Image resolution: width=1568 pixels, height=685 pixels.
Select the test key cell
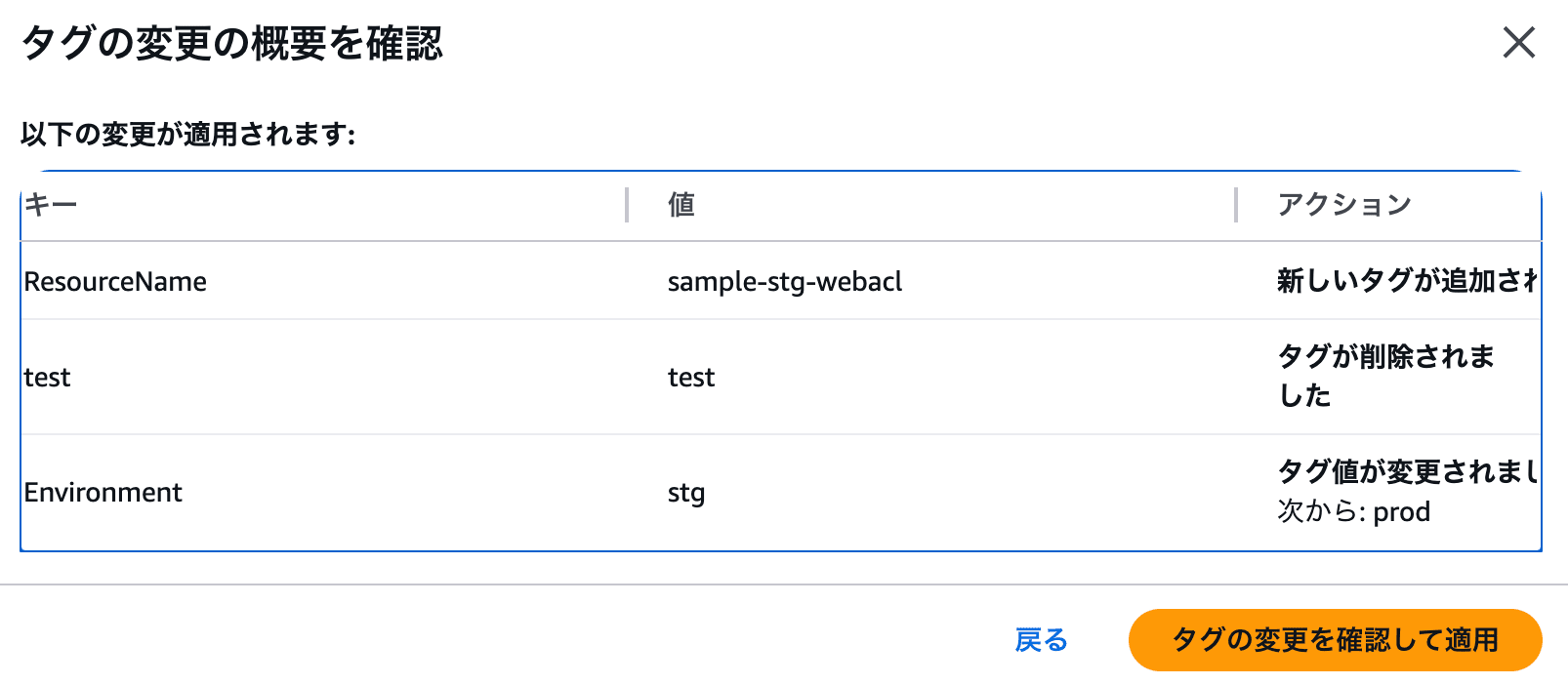tap(47, 378)
